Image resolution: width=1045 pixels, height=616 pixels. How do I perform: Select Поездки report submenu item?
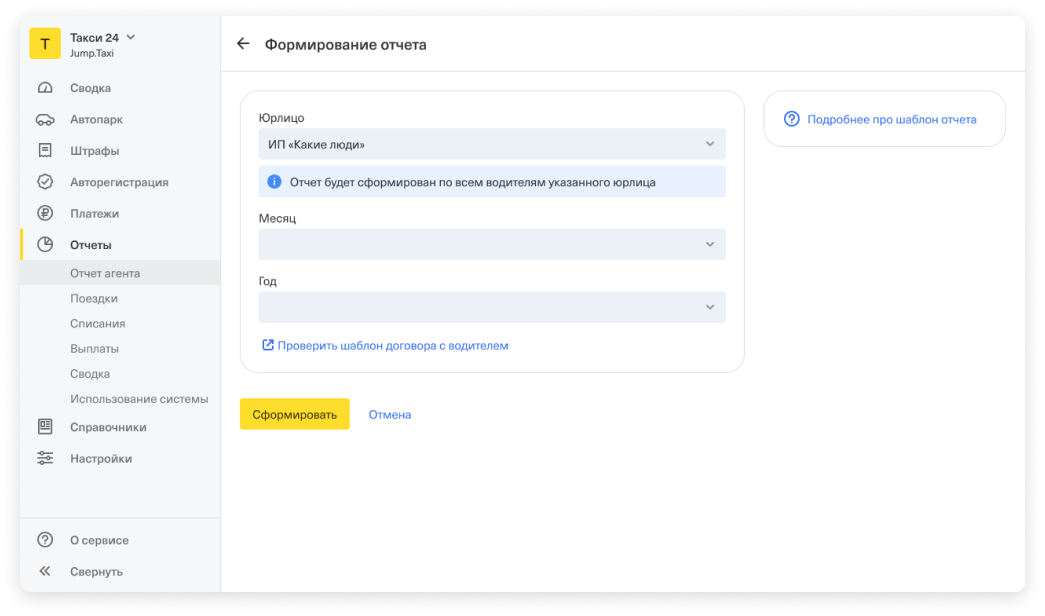94,298
